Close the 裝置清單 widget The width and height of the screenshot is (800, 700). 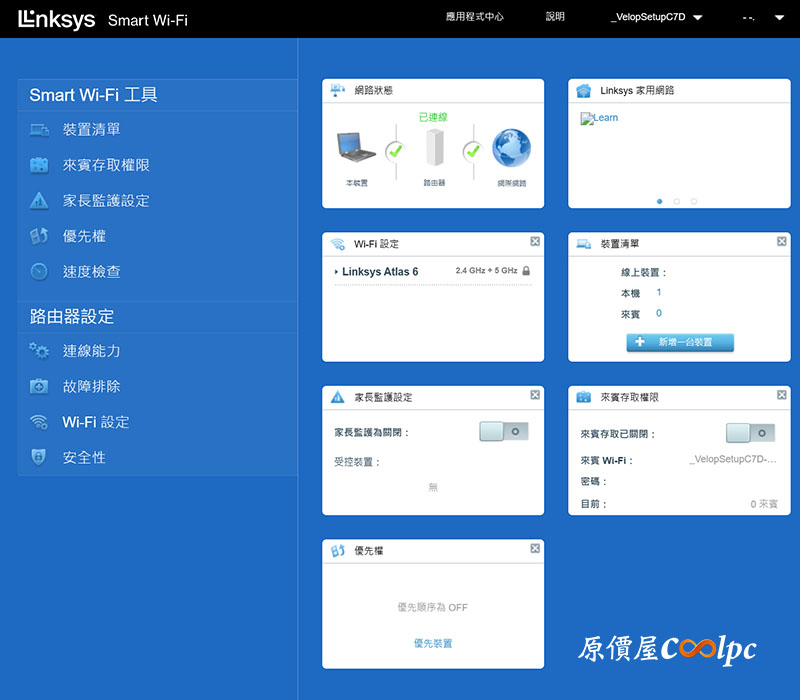(x=782, y=241)
